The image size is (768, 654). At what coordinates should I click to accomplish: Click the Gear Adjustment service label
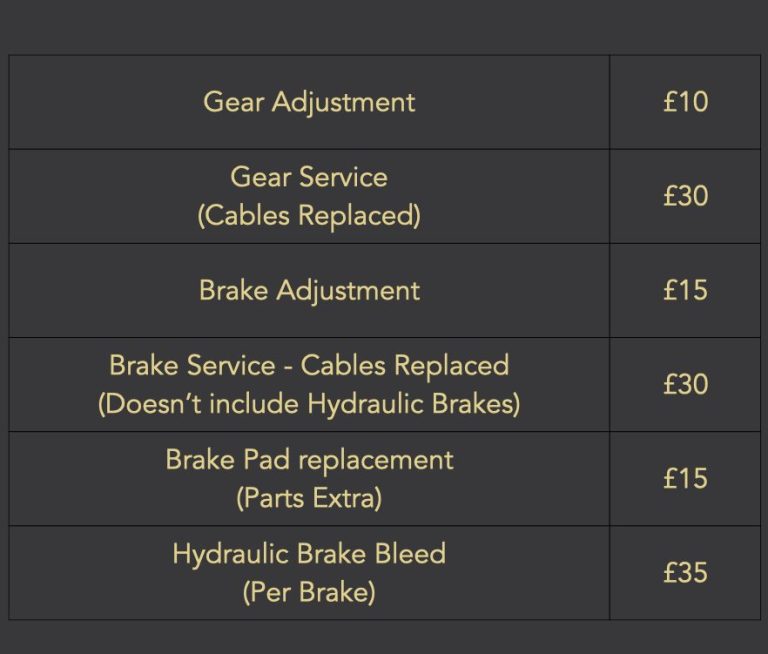(309, 103)
